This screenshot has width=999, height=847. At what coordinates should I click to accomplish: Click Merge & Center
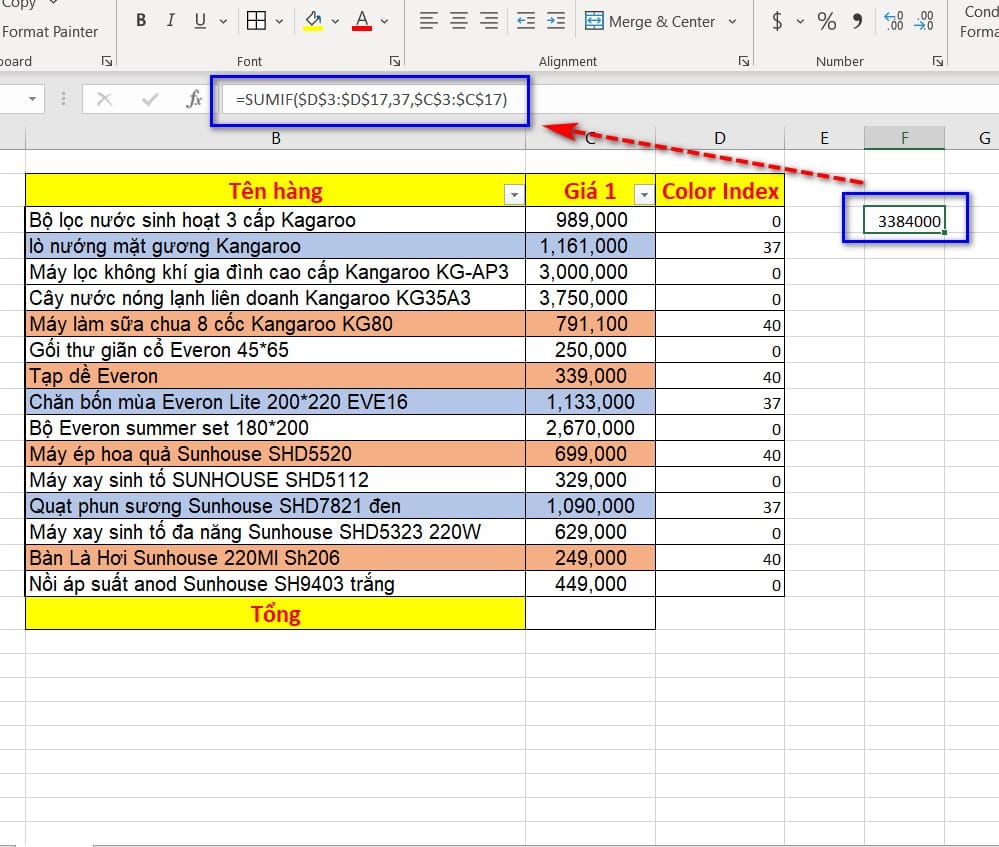(x=651, y=21)
